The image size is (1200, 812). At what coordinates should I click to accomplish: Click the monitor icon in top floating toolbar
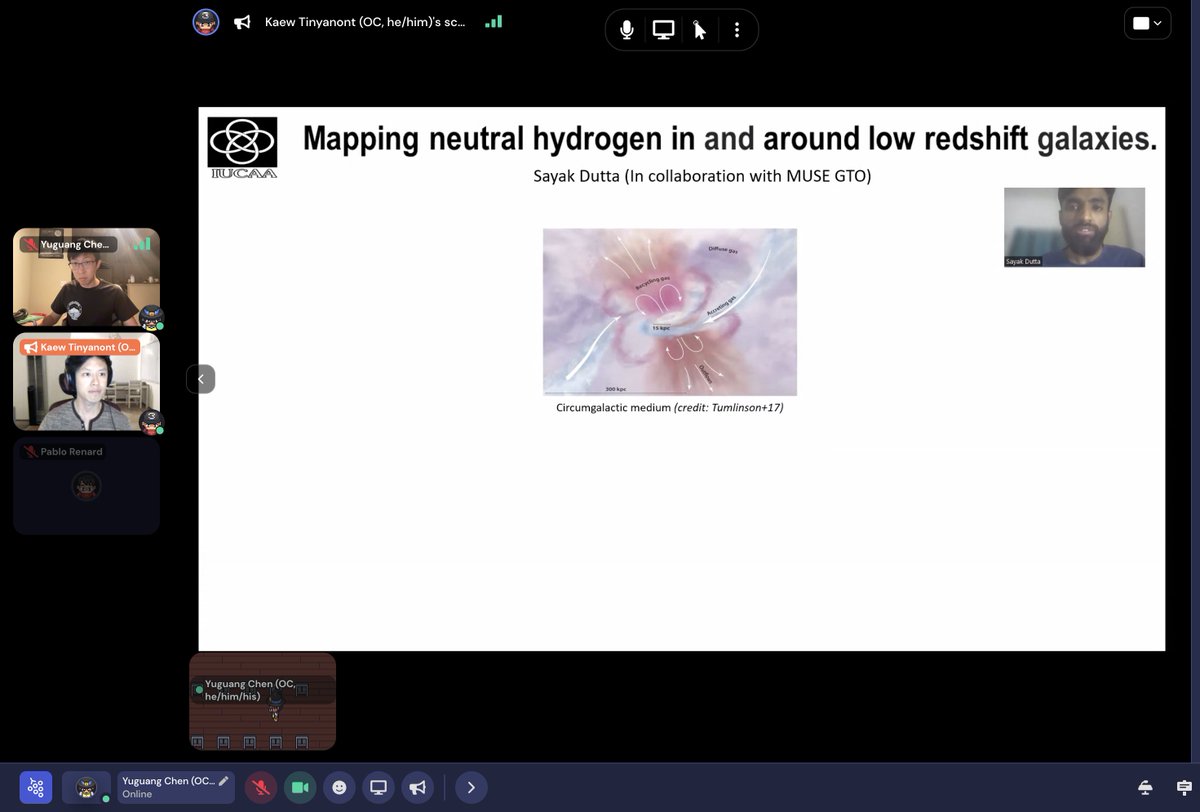[x=663, y=30]
